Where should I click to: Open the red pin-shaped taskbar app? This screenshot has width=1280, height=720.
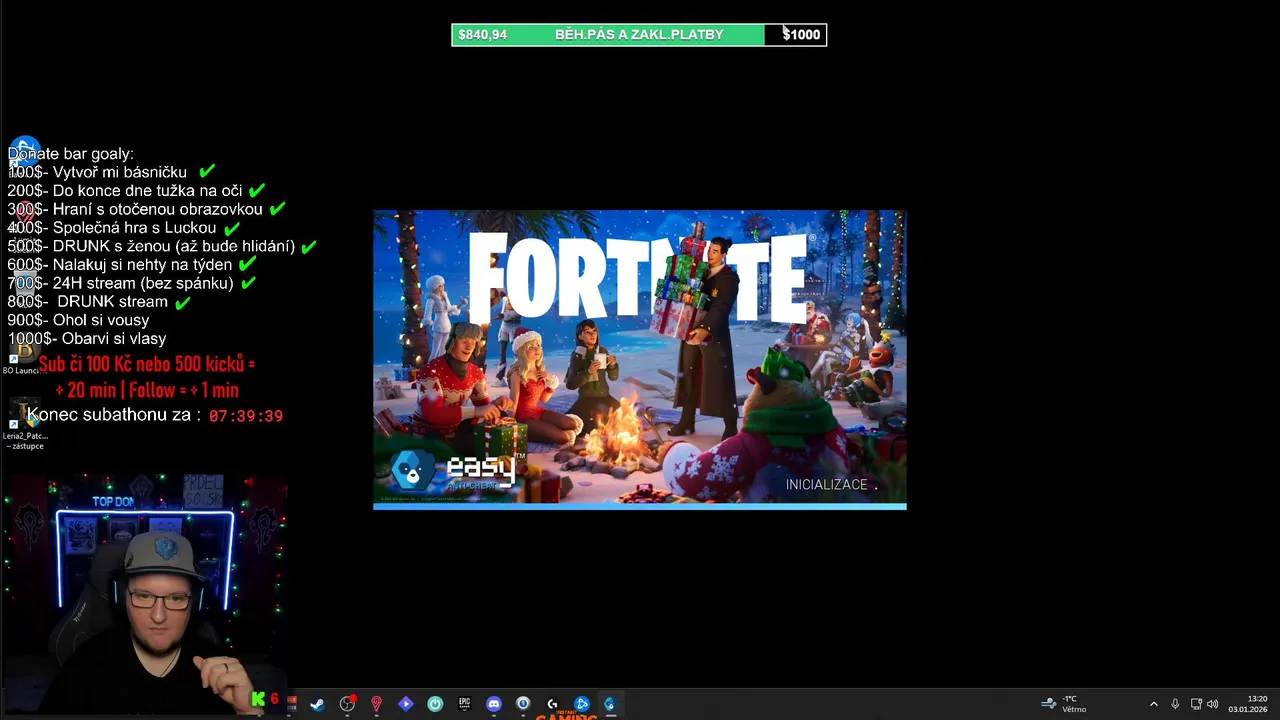pyautogui.click(x=376, y=704)
